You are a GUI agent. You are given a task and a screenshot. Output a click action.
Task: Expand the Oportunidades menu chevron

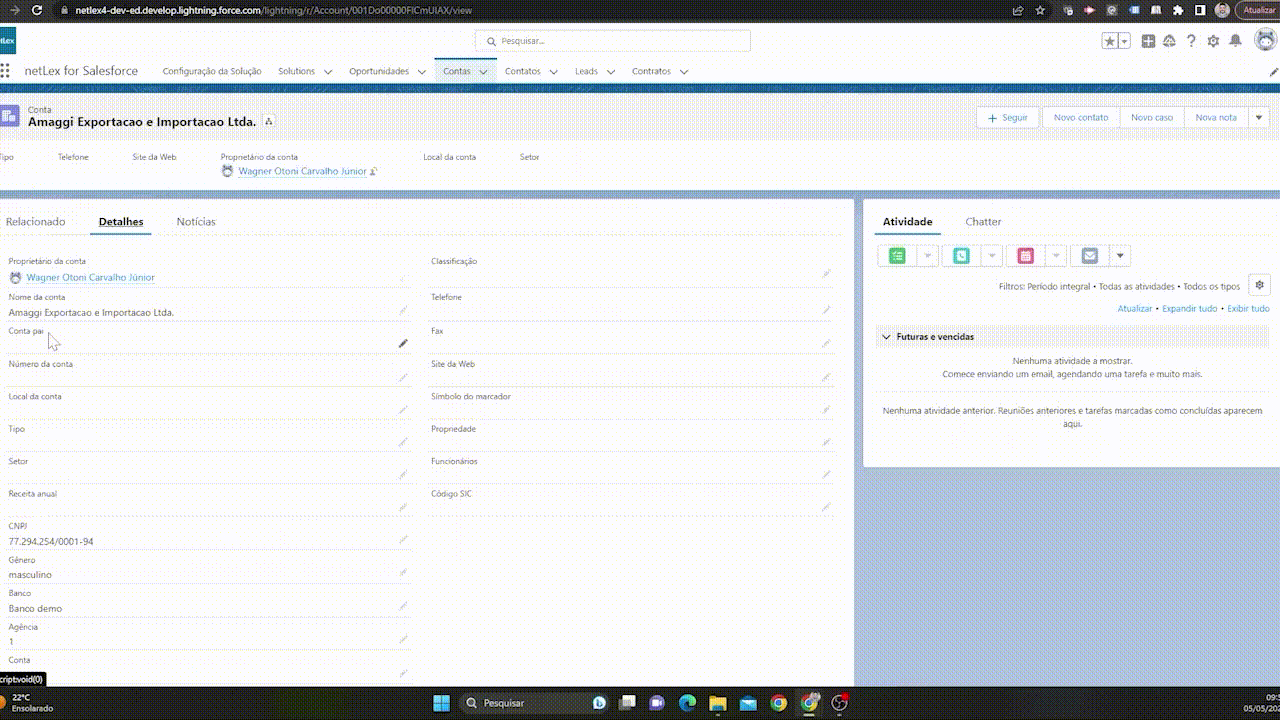[421, 72]
